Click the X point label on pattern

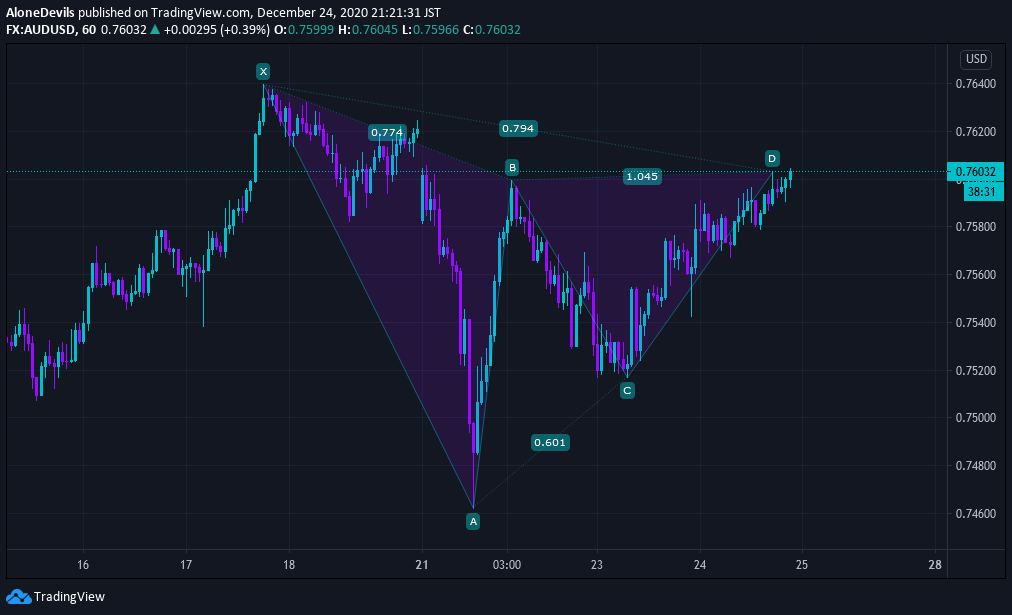[263, 72]
